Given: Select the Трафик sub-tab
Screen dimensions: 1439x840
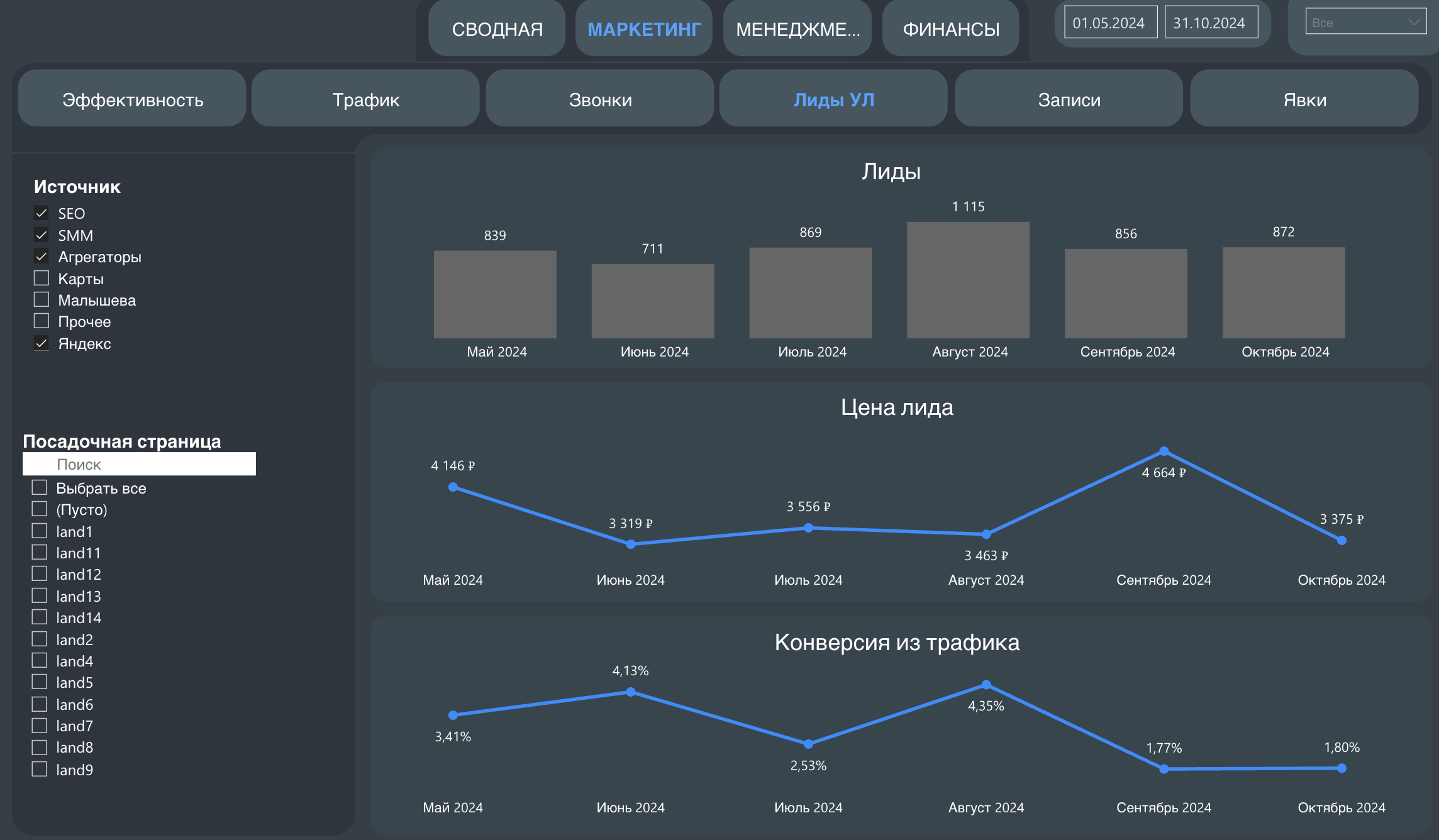Looking at the screenshot, I should (x=365, y=99).
